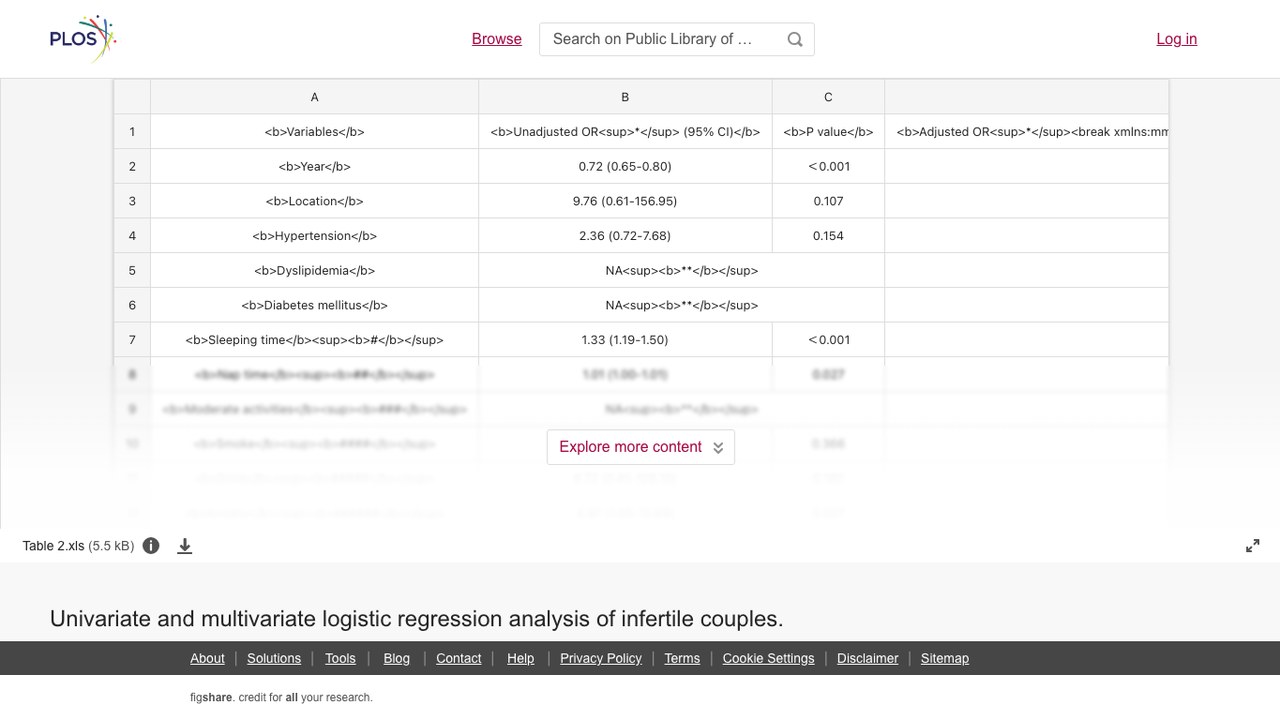
Task: Select column B header
Action: coord(625,97)
